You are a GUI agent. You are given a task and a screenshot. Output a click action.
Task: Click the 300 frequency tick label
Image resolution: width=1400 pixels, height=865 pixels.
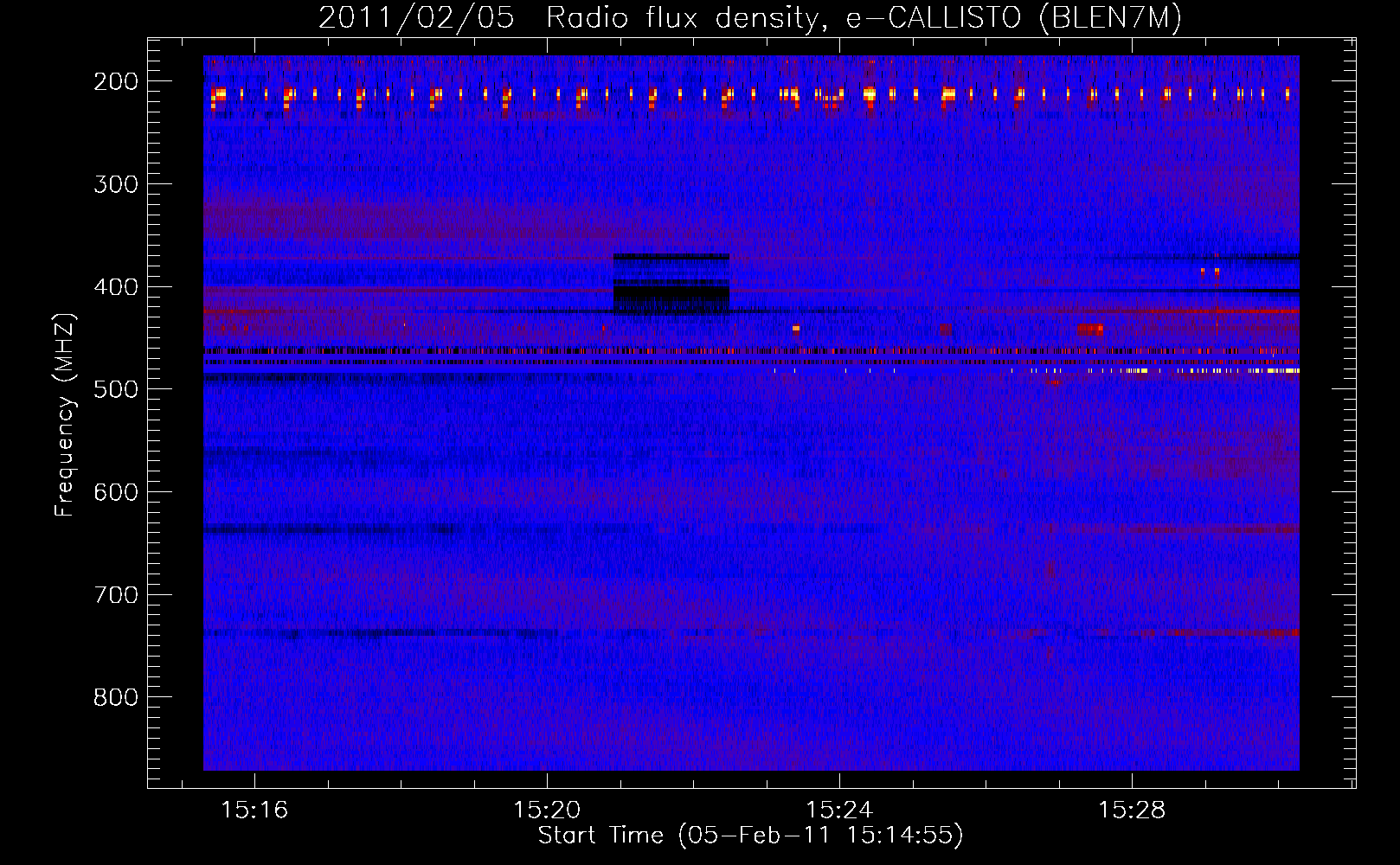tap(116, 184)
